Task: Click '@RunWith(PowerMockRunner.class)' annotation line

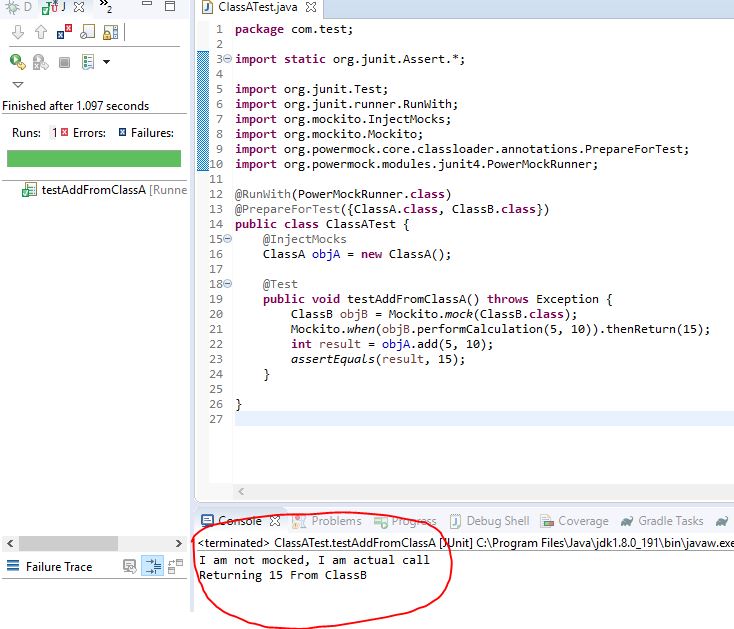Action: [x=343, y=194]
